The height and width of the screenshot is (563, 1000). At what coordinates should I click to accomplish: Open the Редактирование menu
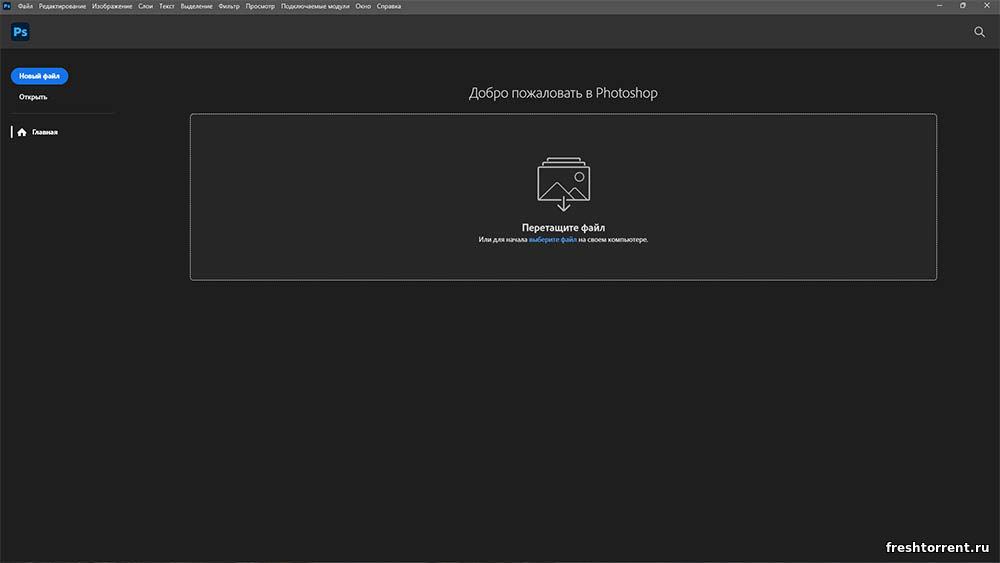62,6
